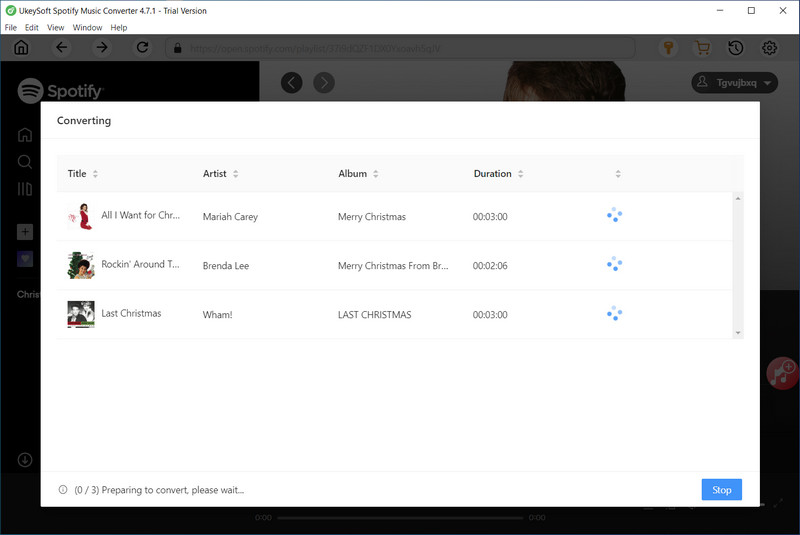Click duration '00:02:06'
Viewport: 800px width, 535px height.
(x=490, y=266)
